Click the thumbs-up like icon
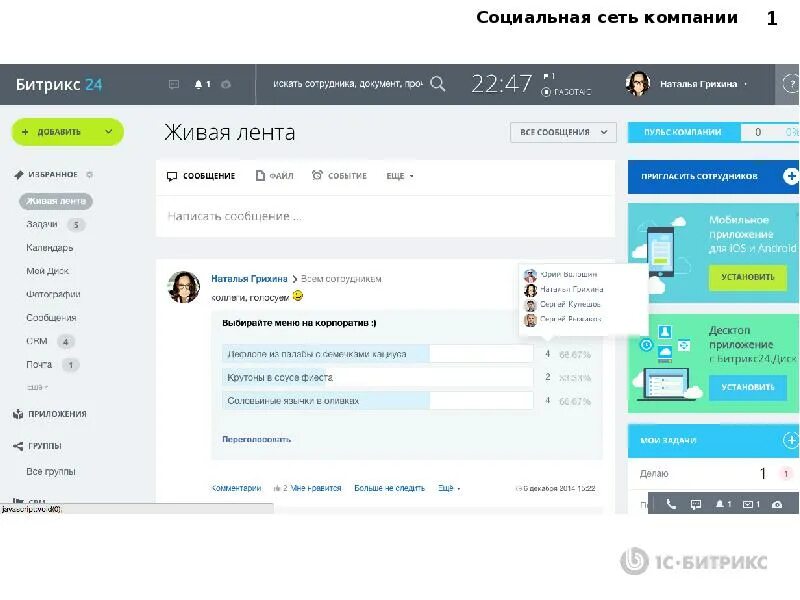Viewport: 800px width, 600px height. (277, 488)
